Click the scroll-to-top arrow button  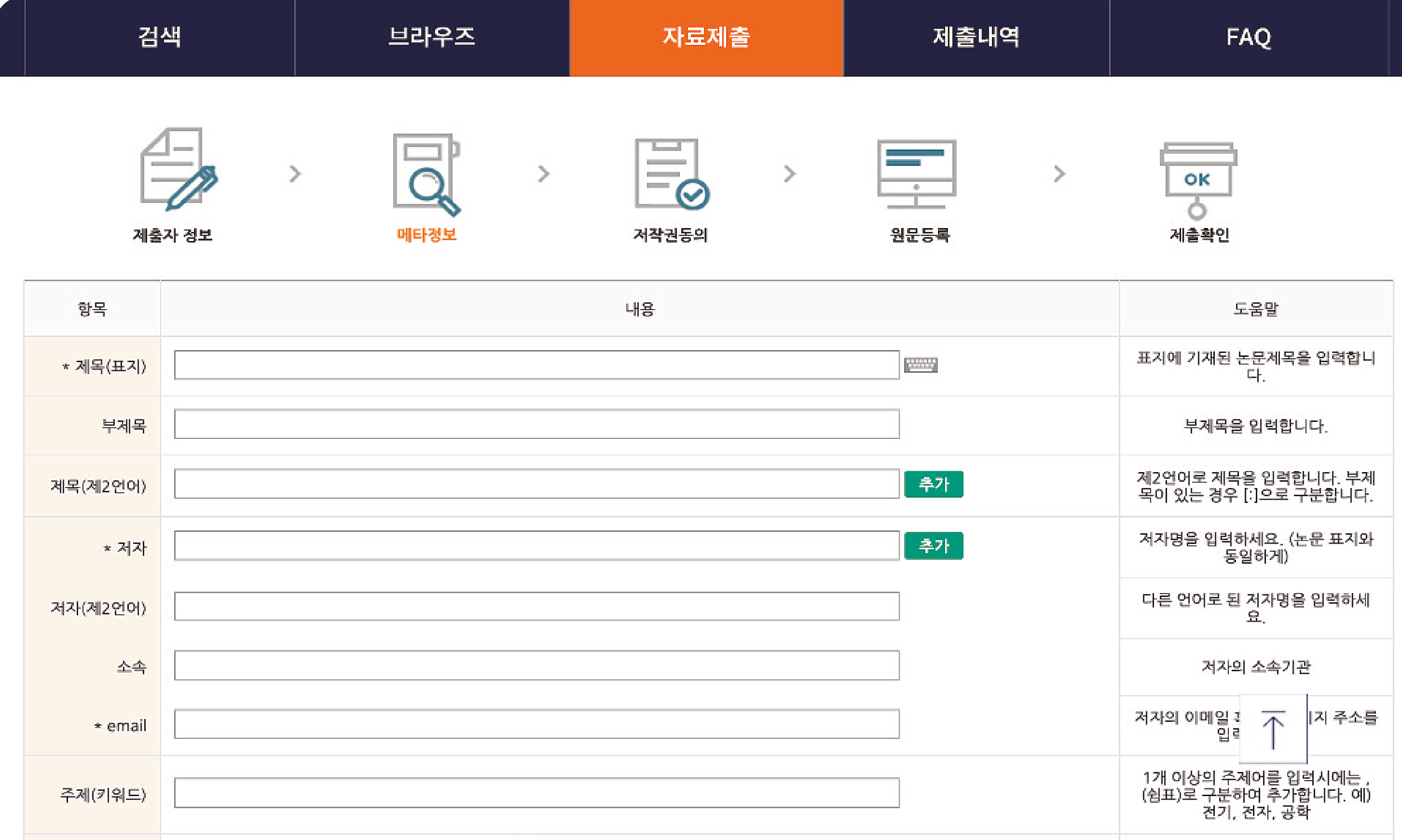tap(1273, 729)
